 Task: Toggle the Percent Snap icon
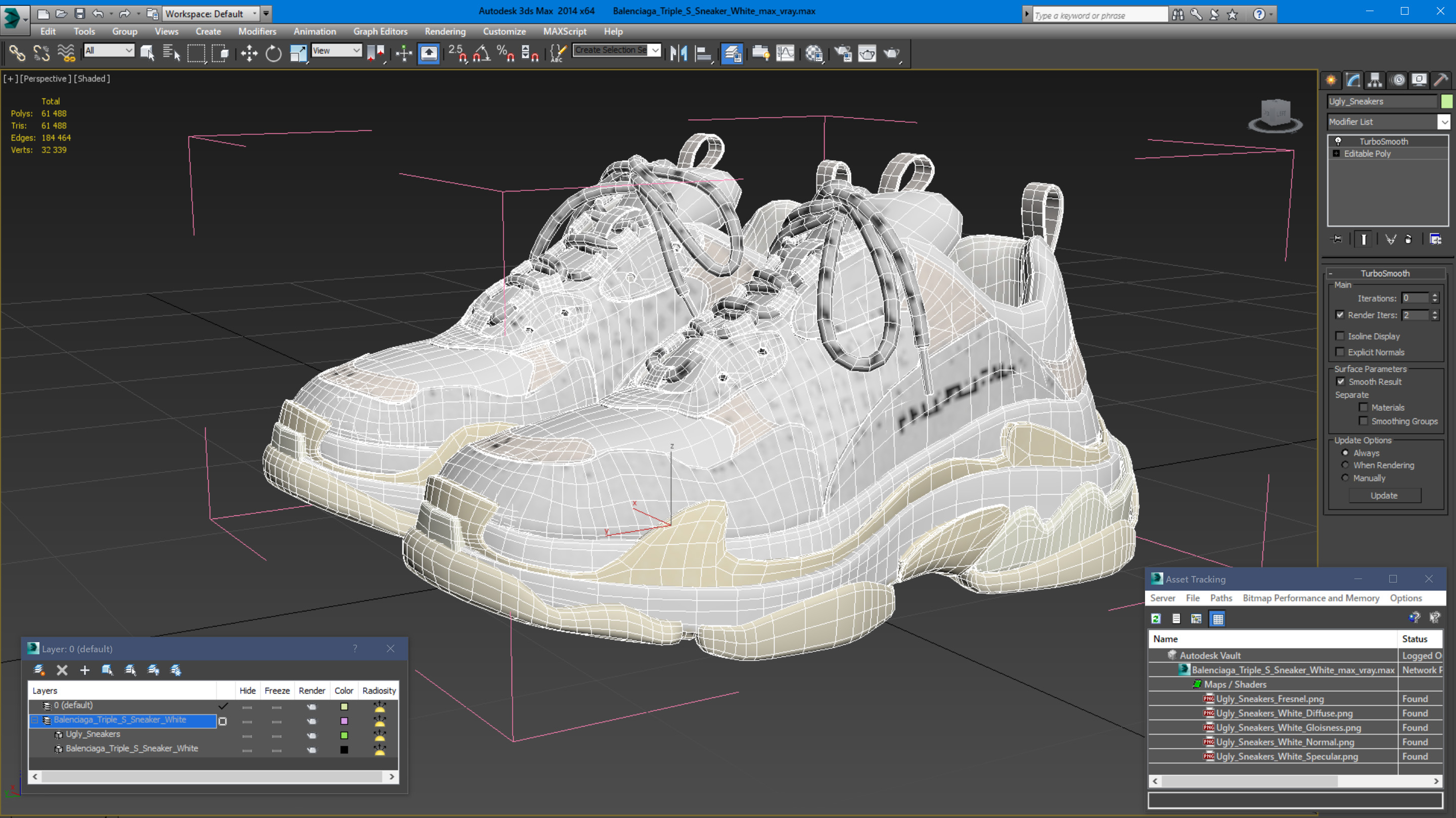click(506, 53)
